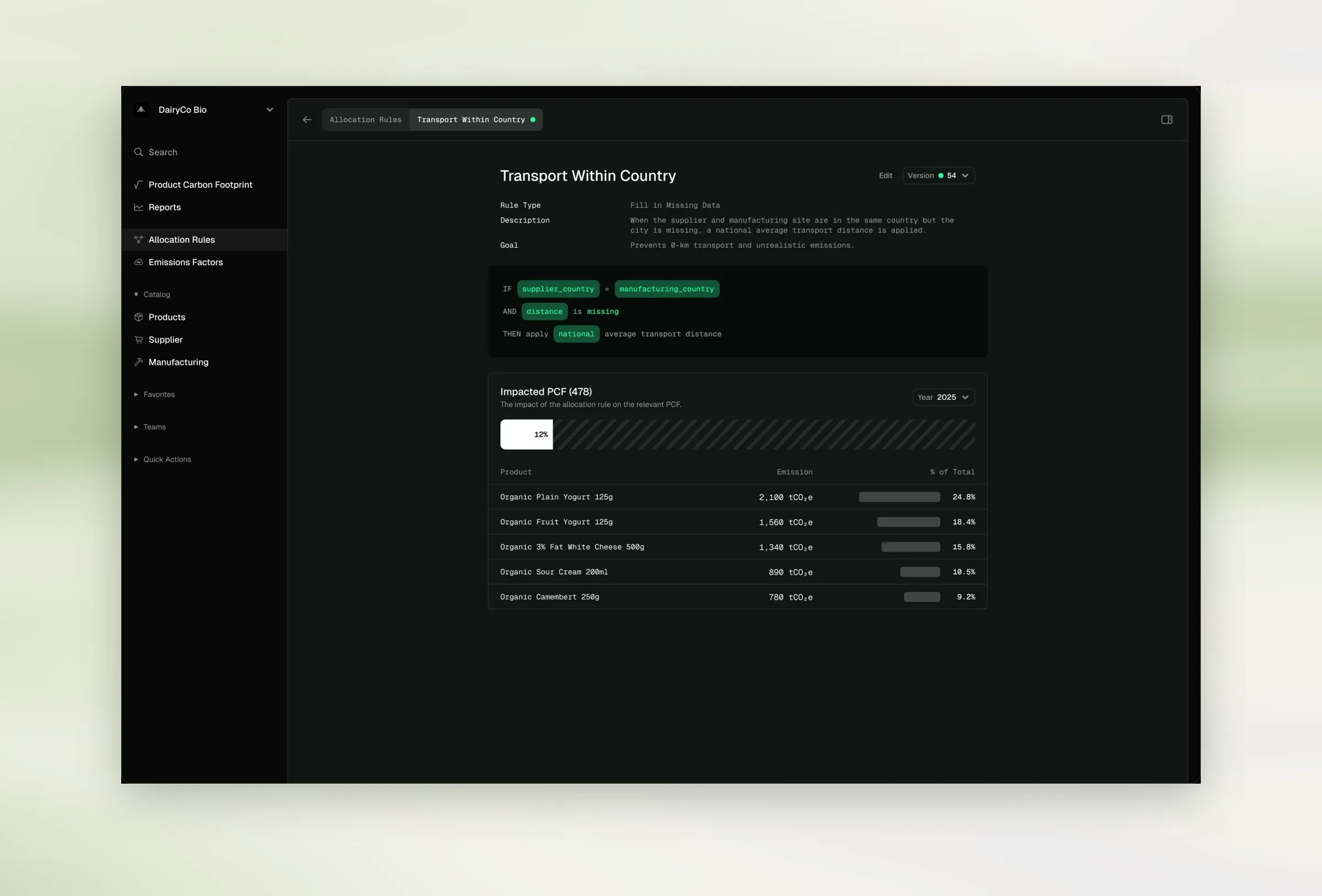Viewport: 1322px width, 896px height.
Task: Select the Transport Within Country tab
Action: (x=476, y=120)
